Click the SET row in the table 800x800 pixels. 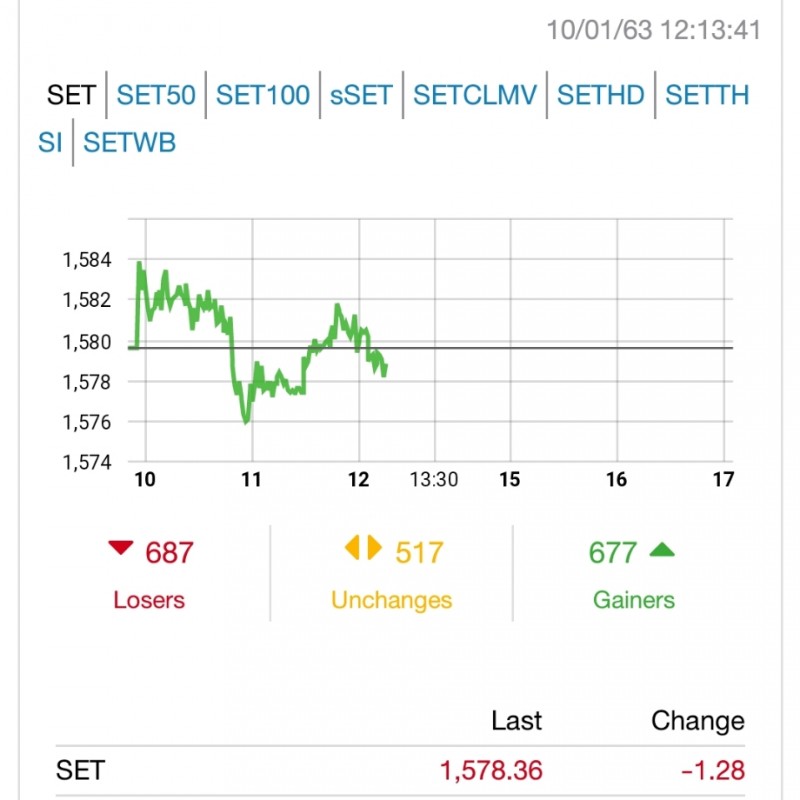tap(400, 771)
